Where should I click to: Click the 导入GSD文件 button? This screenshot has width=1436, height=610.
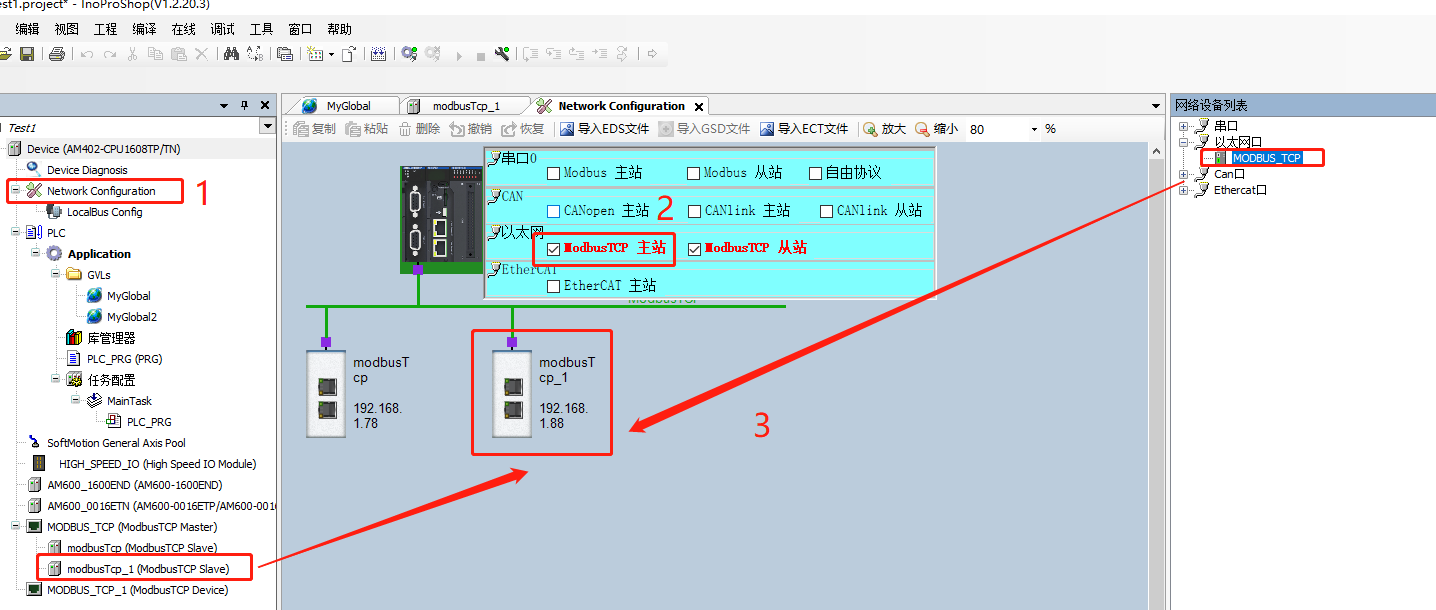(705, 129)
